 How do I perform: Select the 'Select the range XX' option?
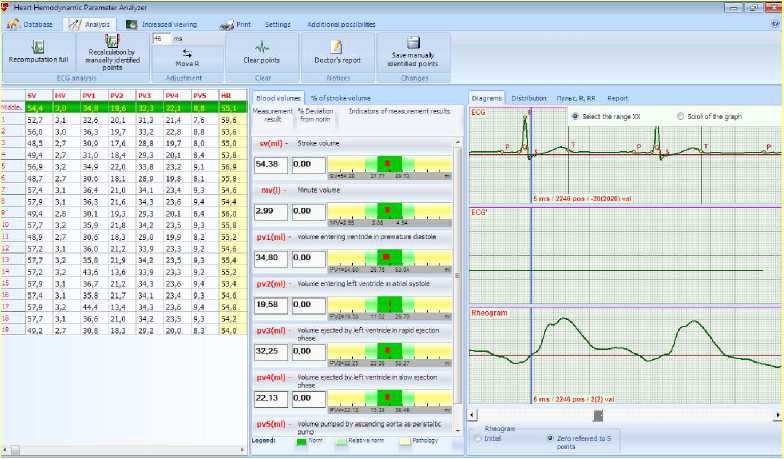point(575,116)
